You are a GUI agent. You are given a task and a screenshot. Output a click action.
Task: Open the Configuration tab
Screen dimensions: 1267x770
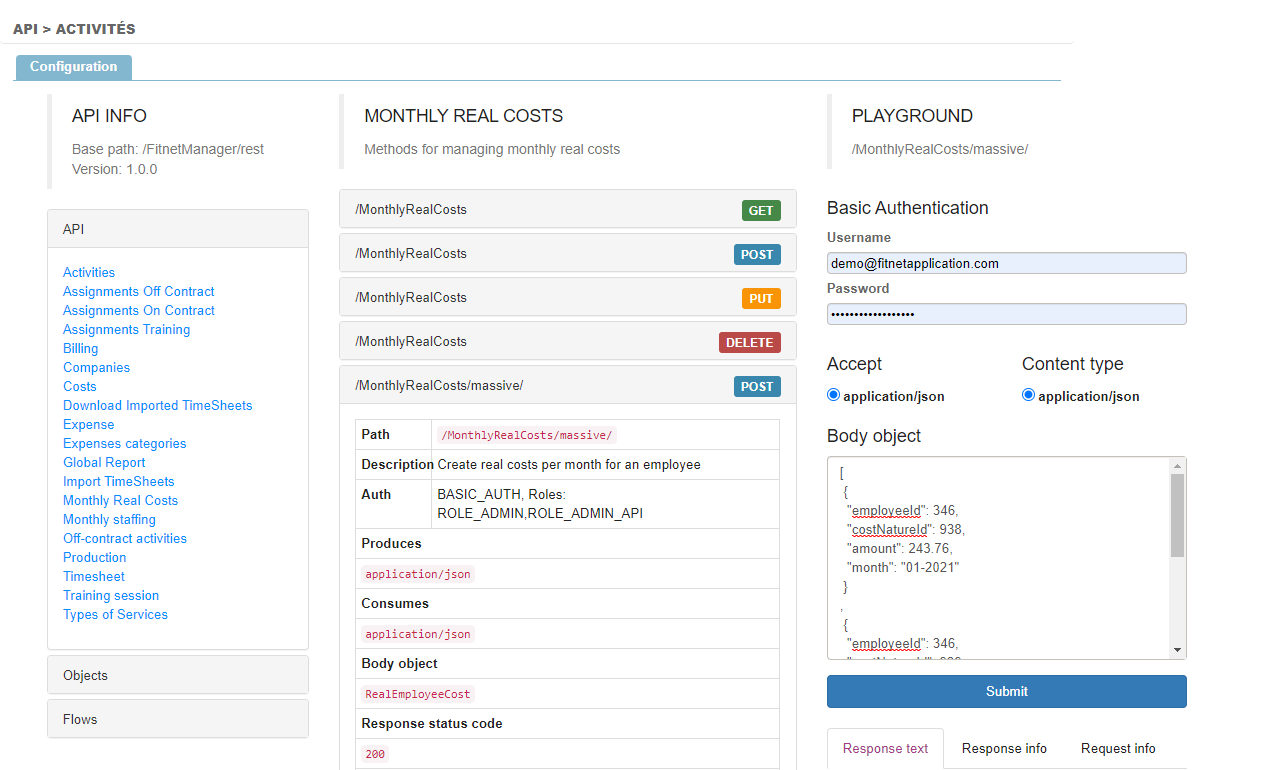coord(73,67)
